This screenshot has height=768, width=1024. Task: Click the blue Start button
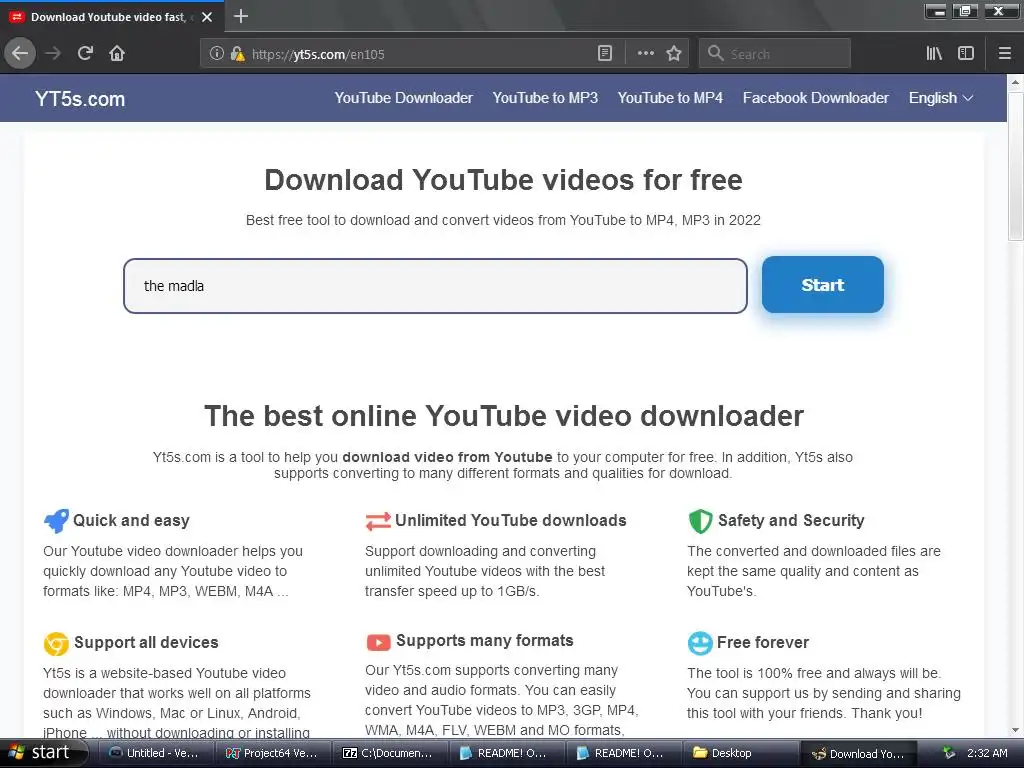click(823, 285)
